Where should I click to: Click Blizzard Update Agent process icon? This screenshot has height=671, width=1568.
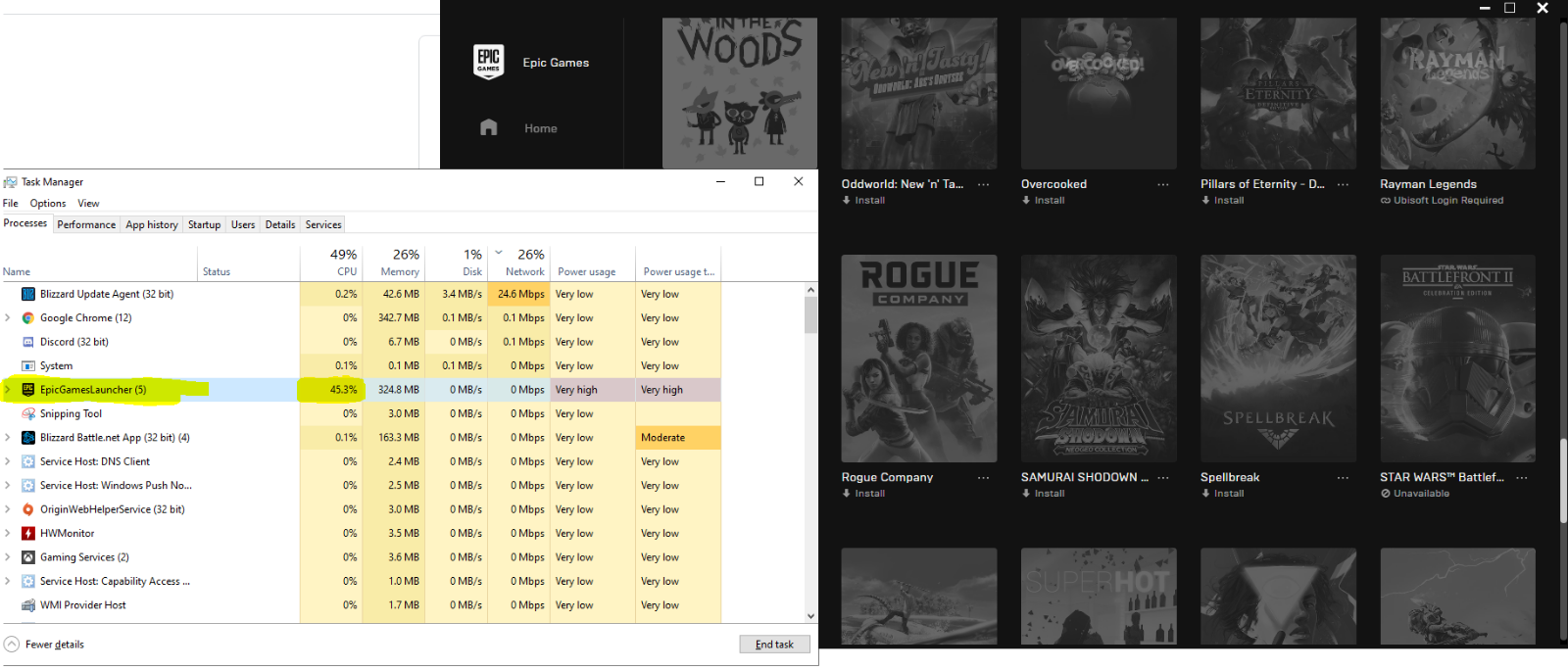pyautogui.click(x=28, y=294)
